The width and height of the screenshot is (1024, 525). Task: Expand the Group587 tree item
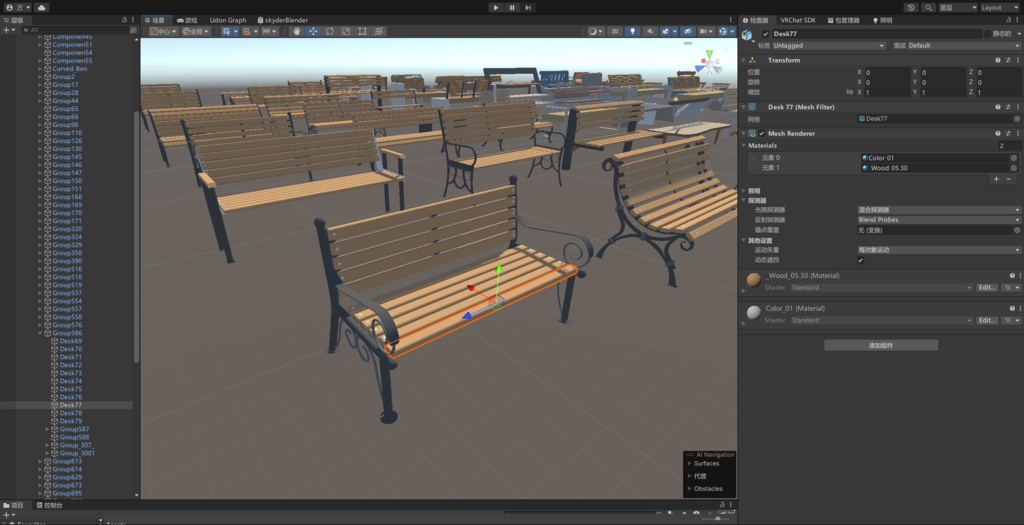click(x=47, y=429)
